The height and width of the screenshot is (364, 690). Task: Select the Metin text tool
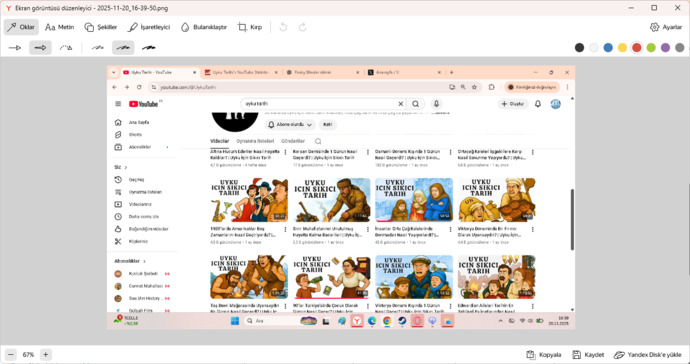(x=59, y=27)
